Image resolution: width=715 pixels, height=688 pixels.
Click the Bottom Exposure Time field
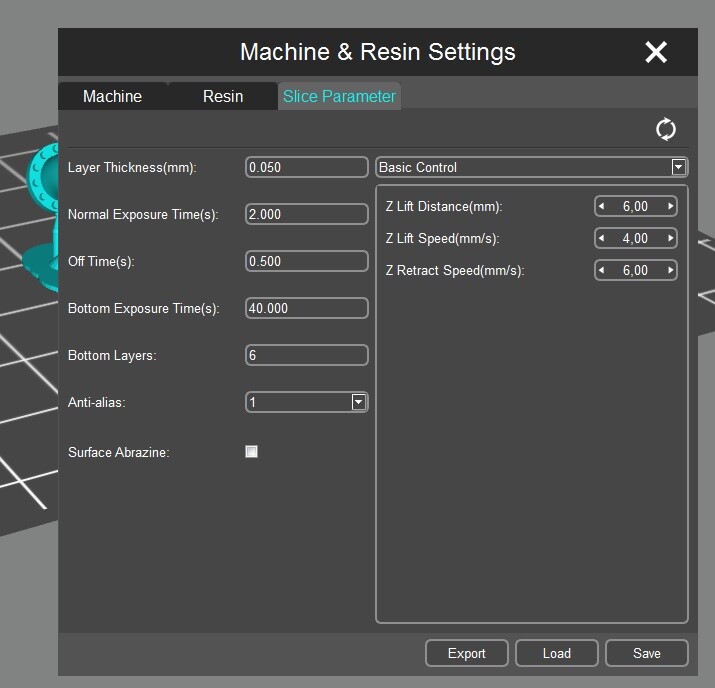[x=306, y=308]
